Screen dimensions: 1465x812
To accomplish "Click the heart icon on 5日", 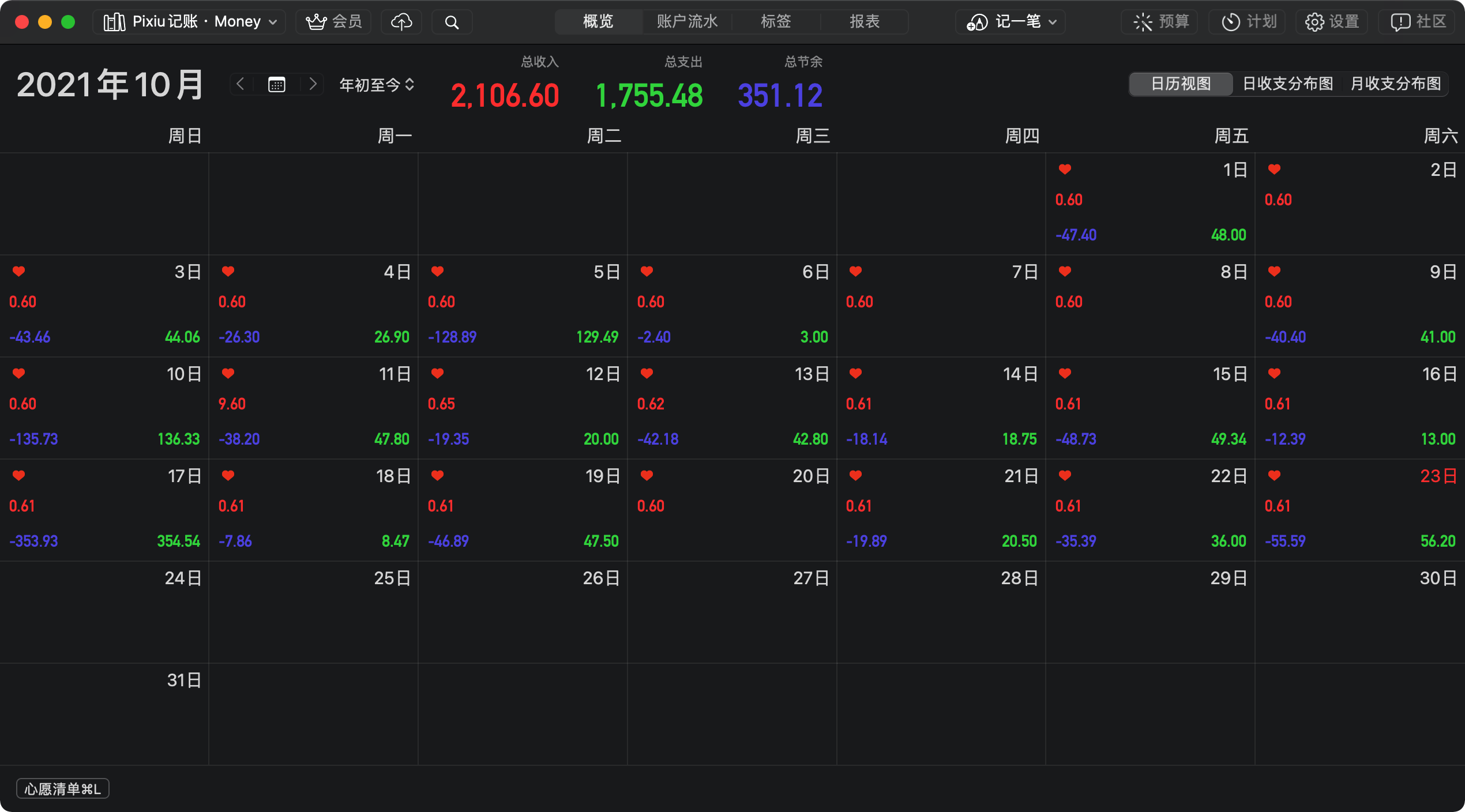I will pos(437,271).
